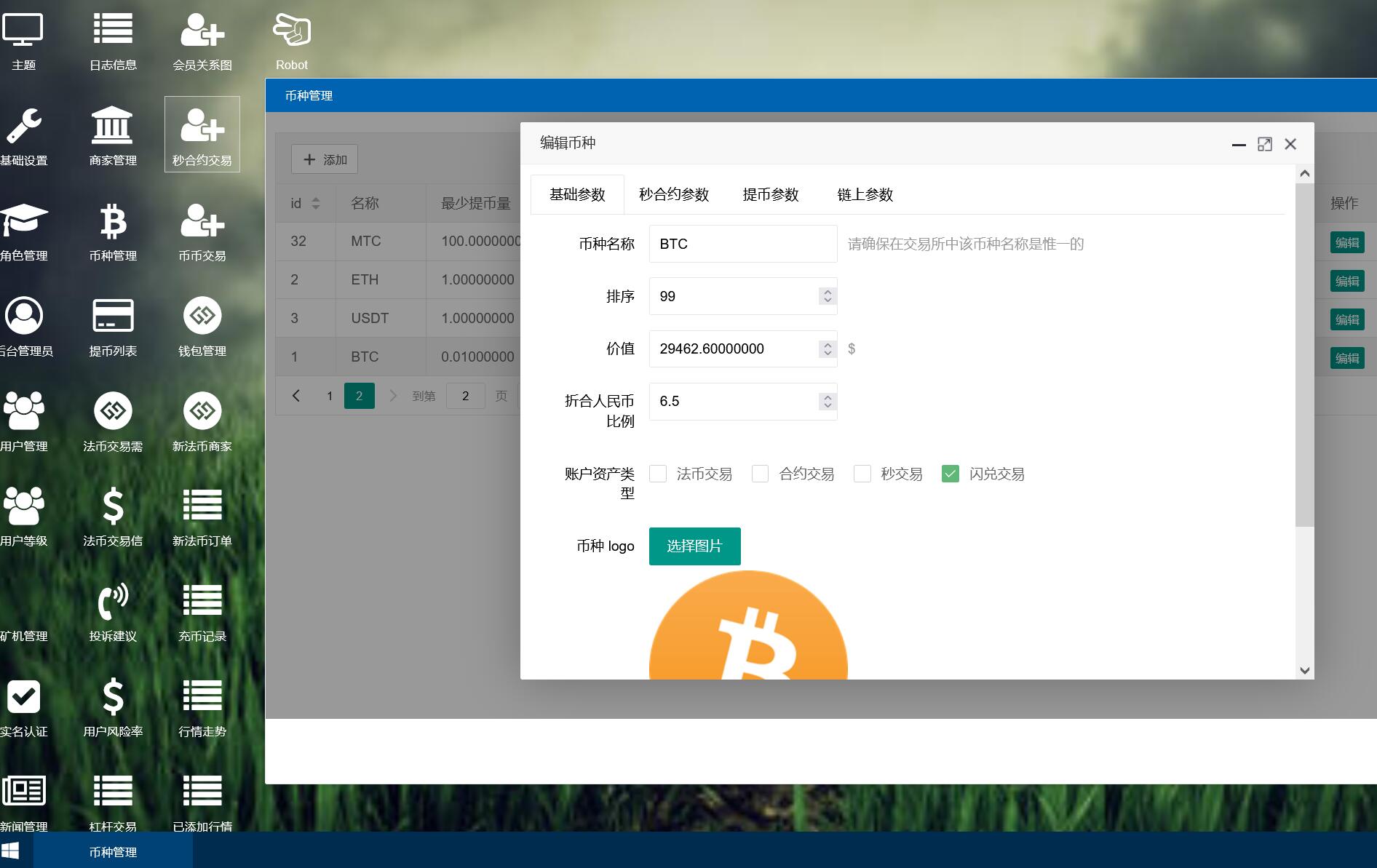Image resolution: width=1377 pixels, height=868 pixels.
Task: Open 角色管理 graduation cap icon
Action: 23,232
